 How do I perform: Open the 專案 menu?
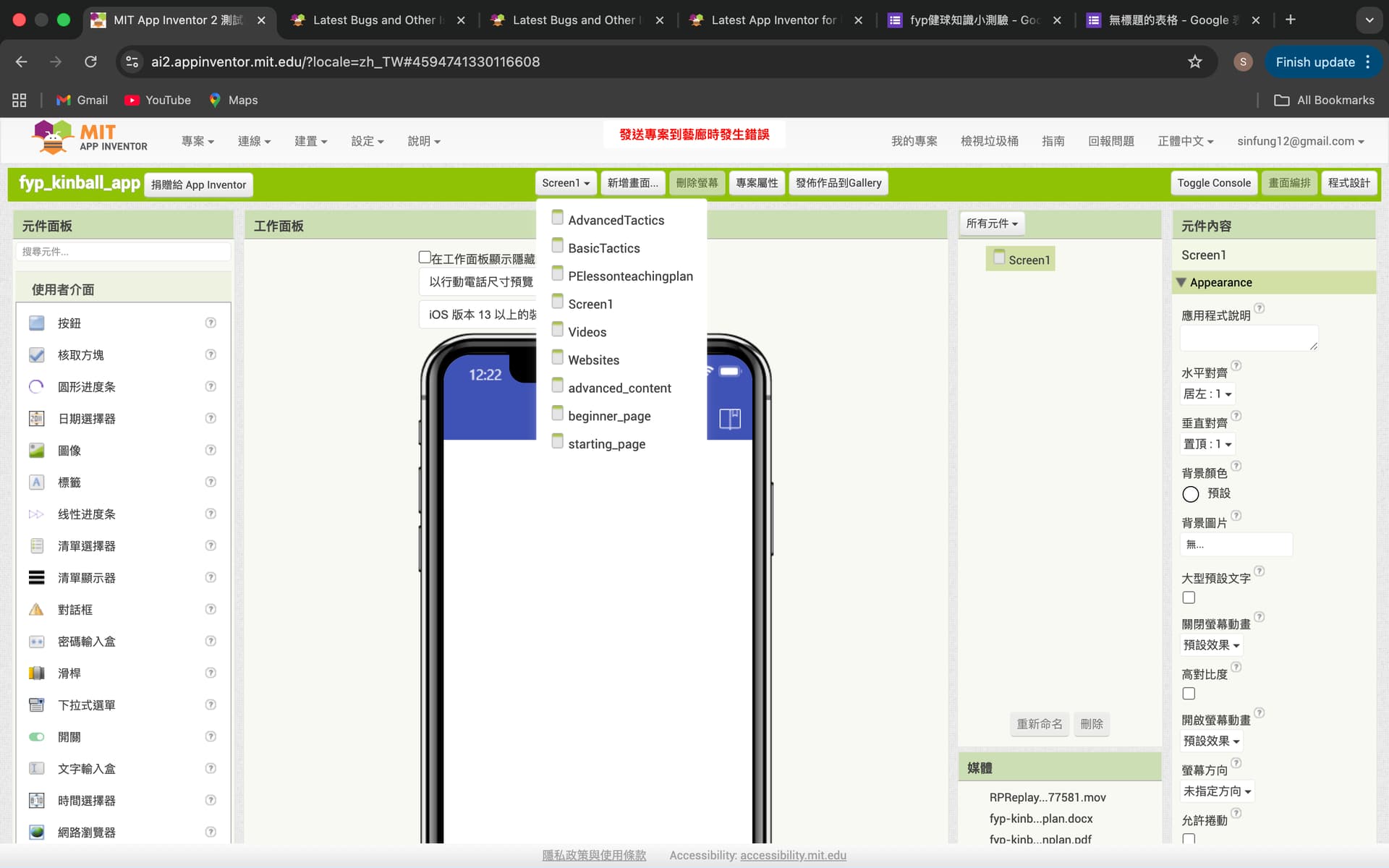[197, 141]
